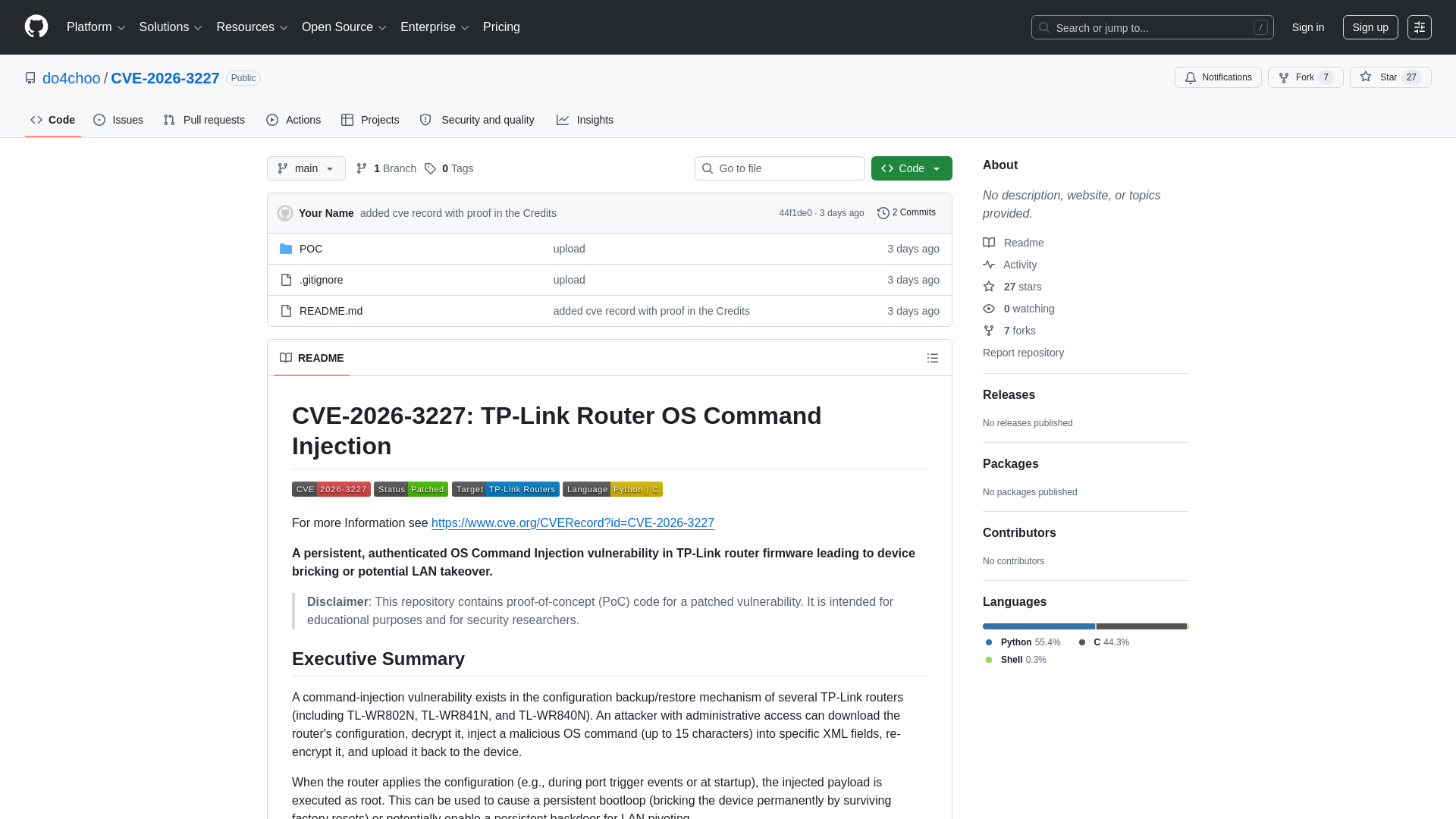Open the 2 Commits history link
Screen dimensions: 1456x819
(x=906, y=213)
